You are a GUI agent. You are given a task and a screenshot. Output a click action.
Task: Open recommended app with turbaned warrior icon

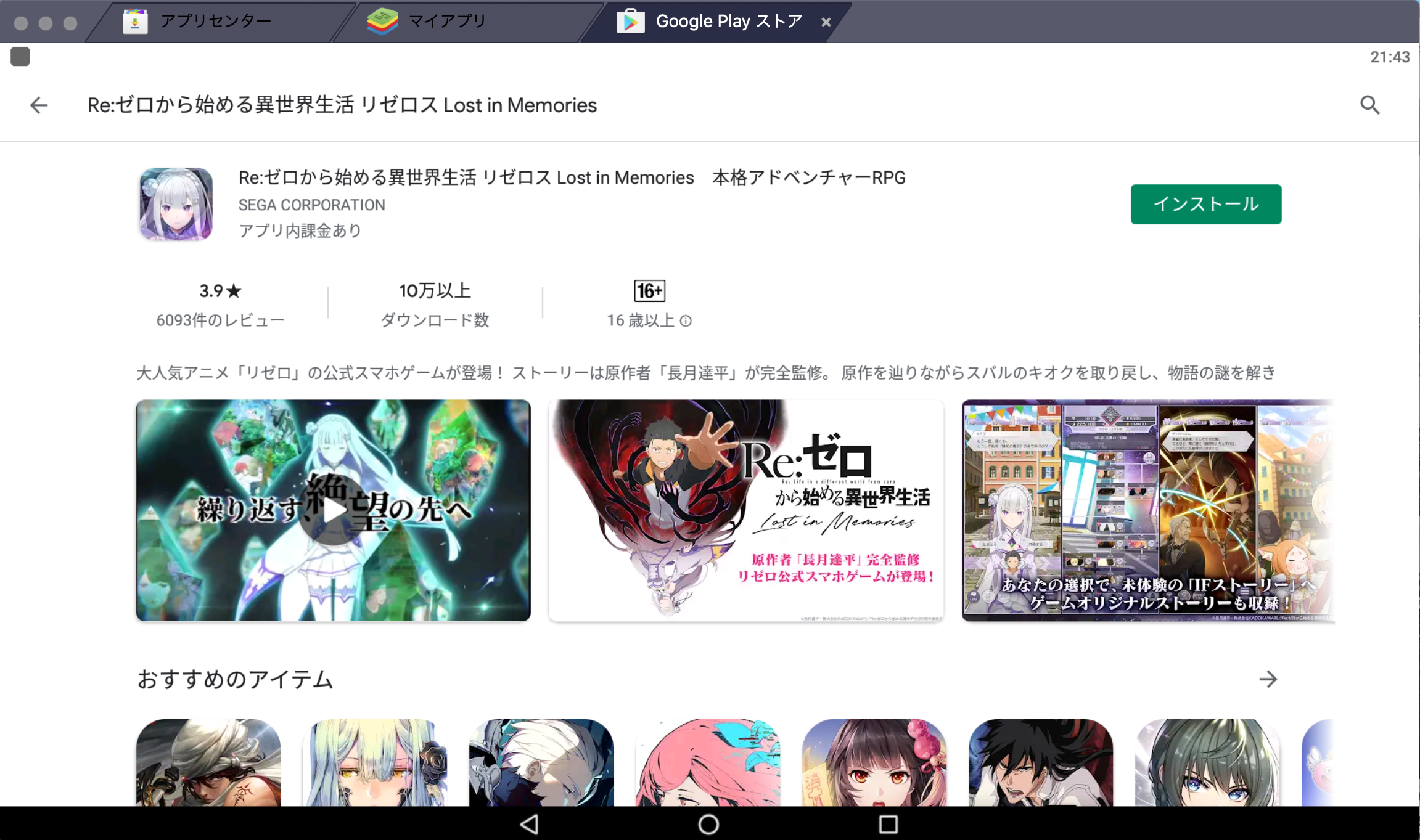[x=208, y=762]
